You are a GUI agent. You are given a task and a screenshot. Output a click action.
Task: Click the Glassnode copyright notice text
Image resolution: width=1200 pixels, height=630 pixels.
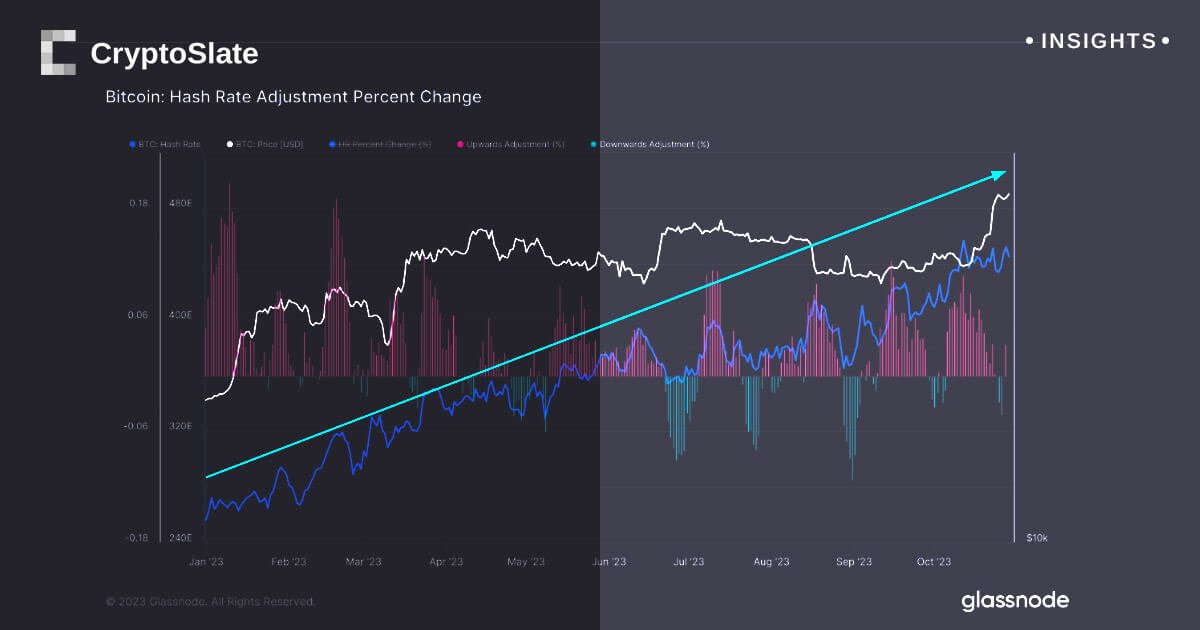(211, 601)
